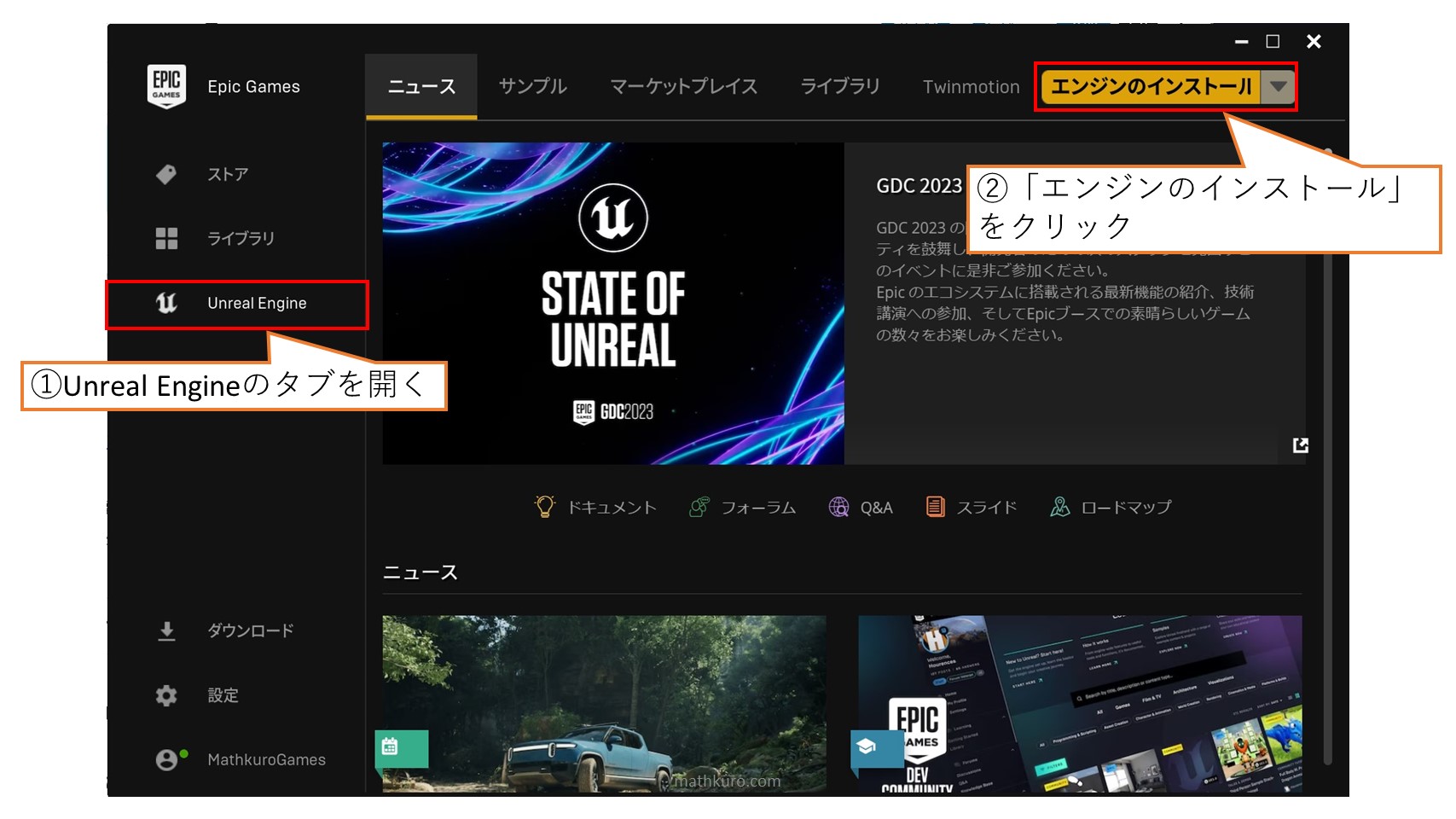The width and height of the screenshot is (1456, 819).
Task: Open the ドキュメント link
Action: [x=612, y=508]
